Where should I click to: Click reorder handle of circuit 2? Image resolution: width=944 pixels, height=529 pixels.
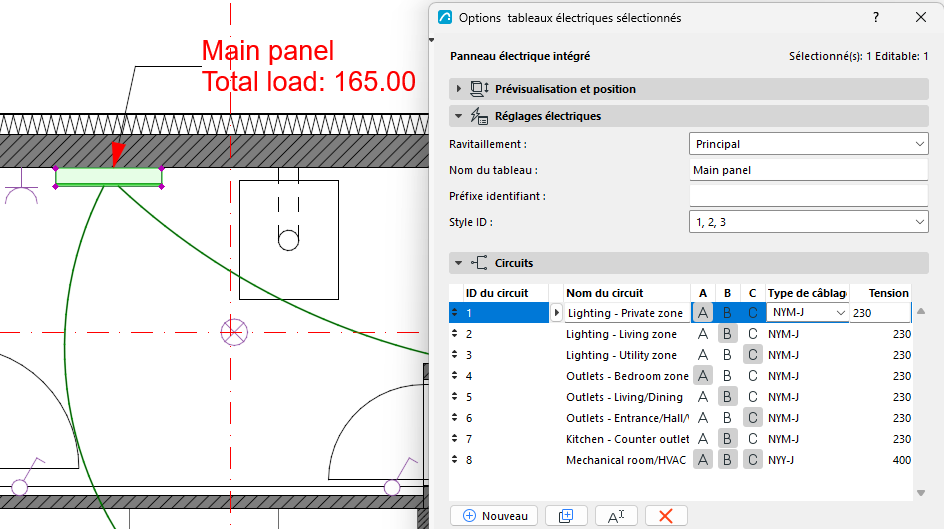point(455,333)
